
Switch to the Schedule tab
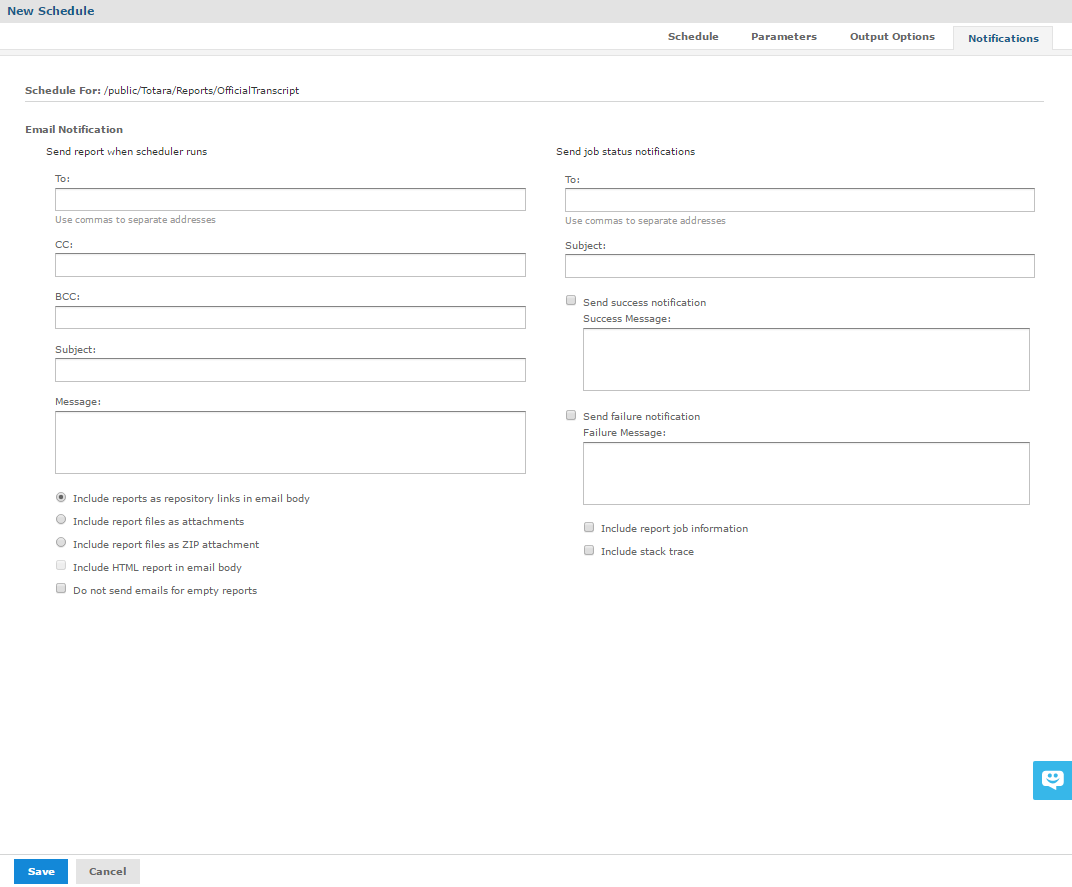(x=693, y=37)
